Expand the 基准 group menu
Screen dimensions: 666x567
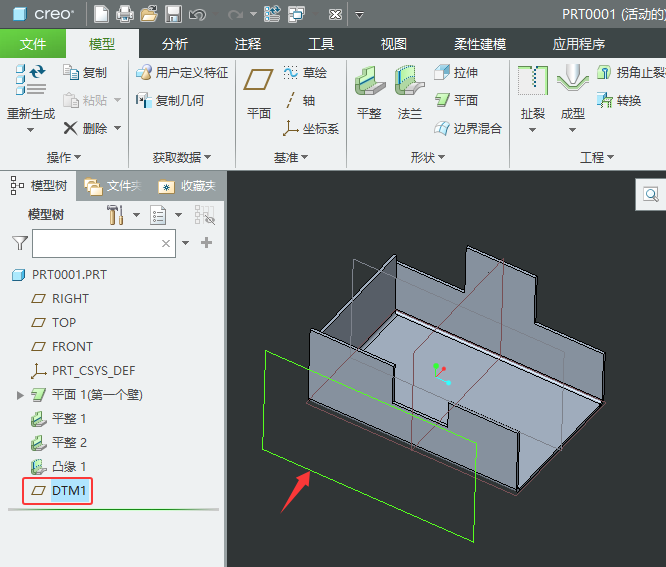point(291,158)
